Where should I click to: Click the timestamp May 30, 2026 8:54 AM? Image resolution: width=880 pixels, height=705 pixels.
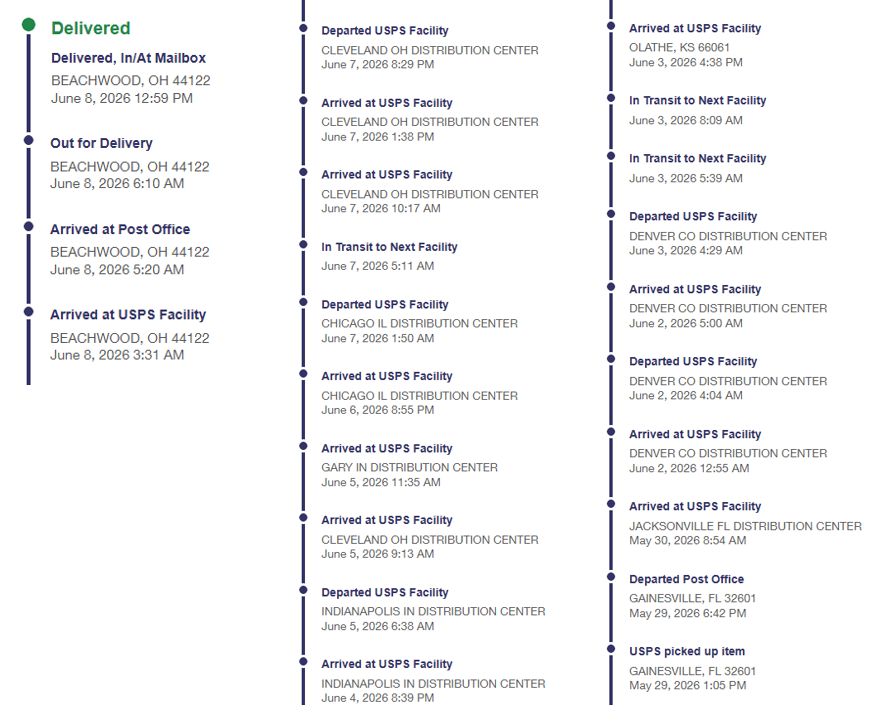688,541
